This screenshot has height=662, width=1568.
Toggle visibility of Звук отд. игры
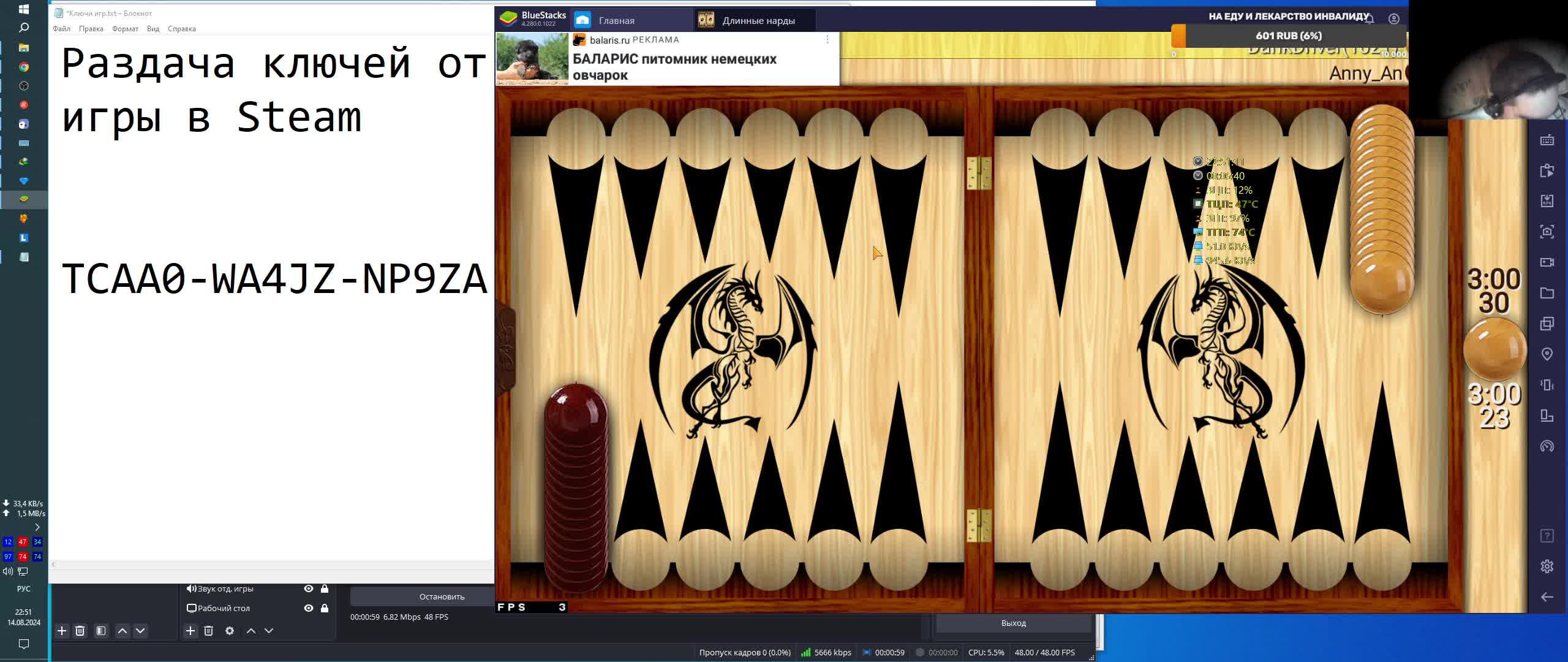(x=309, y=588)
